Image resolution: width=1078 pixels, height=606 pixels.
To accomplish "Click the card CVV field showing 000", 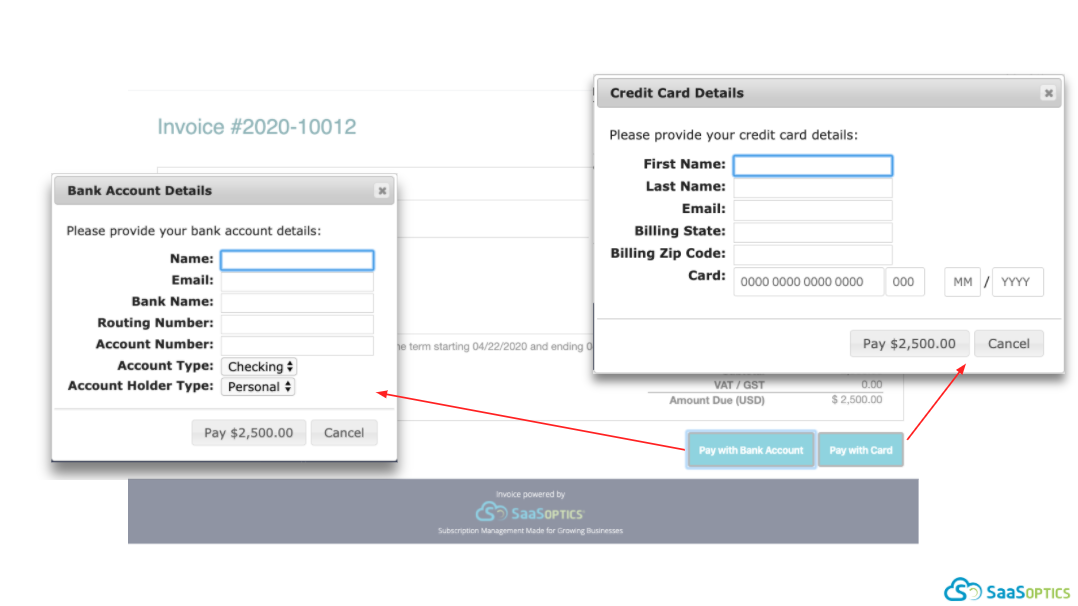I will pyautogui.click(x=905, y=282).
